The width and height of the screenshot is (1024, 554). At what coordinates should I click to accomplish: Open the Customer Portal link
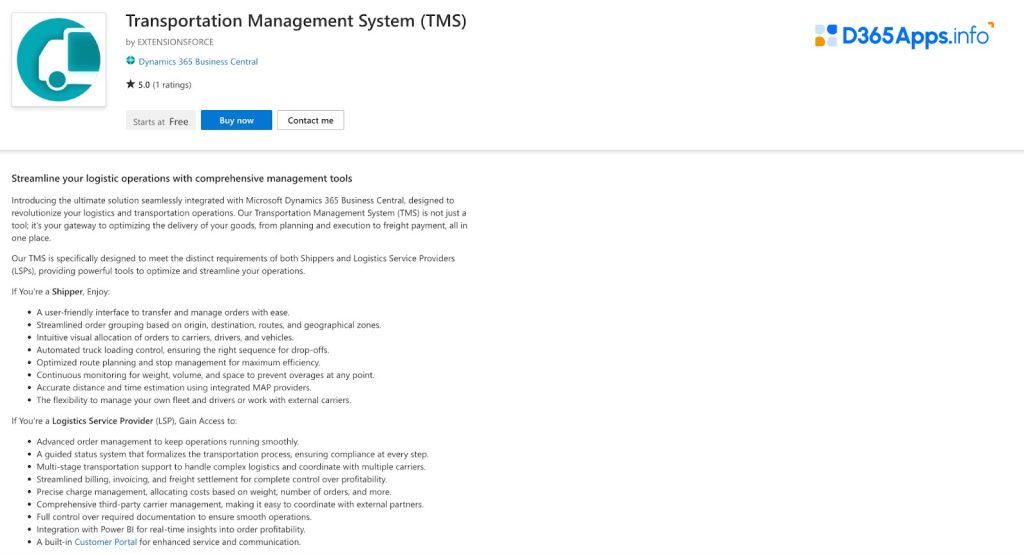pyautogui.click(x=106, y=542)
